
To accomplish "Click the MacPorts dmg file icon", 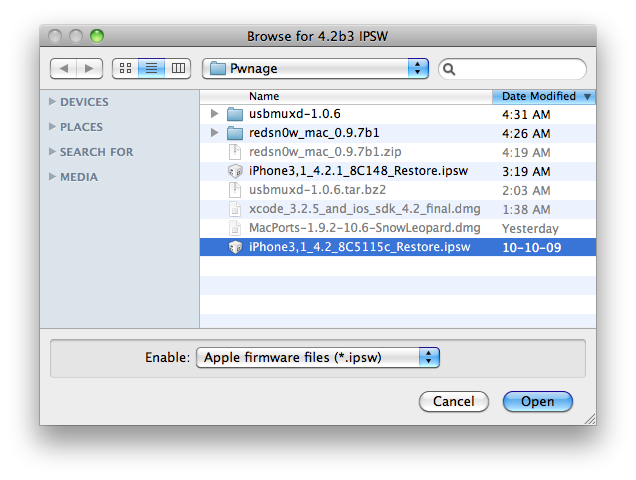I will point(235,228).
